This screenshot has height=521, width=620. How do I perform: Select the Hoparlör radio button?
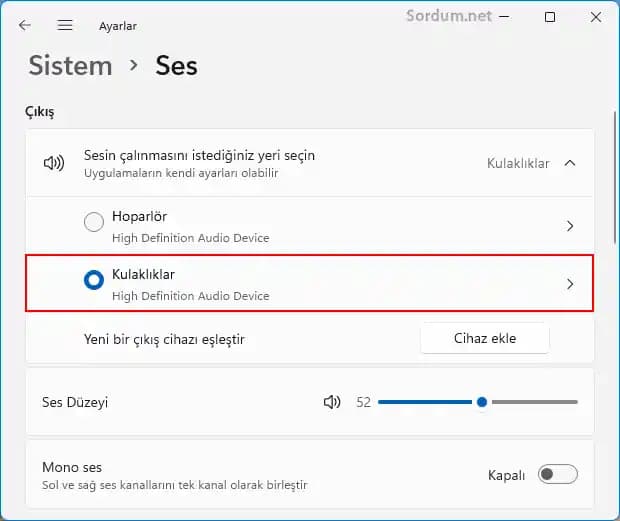coord(94,222)
